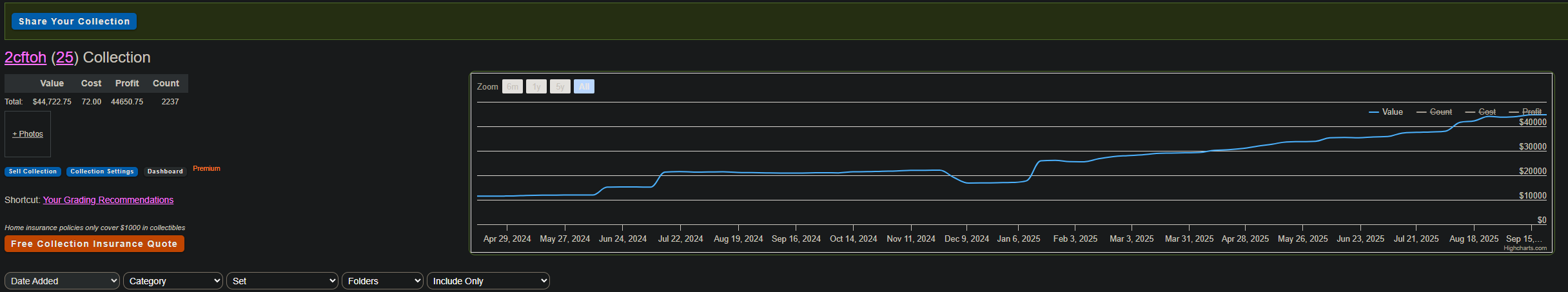Open Collection Settings
1568x292 pixels.
click(x=102, y=171)
